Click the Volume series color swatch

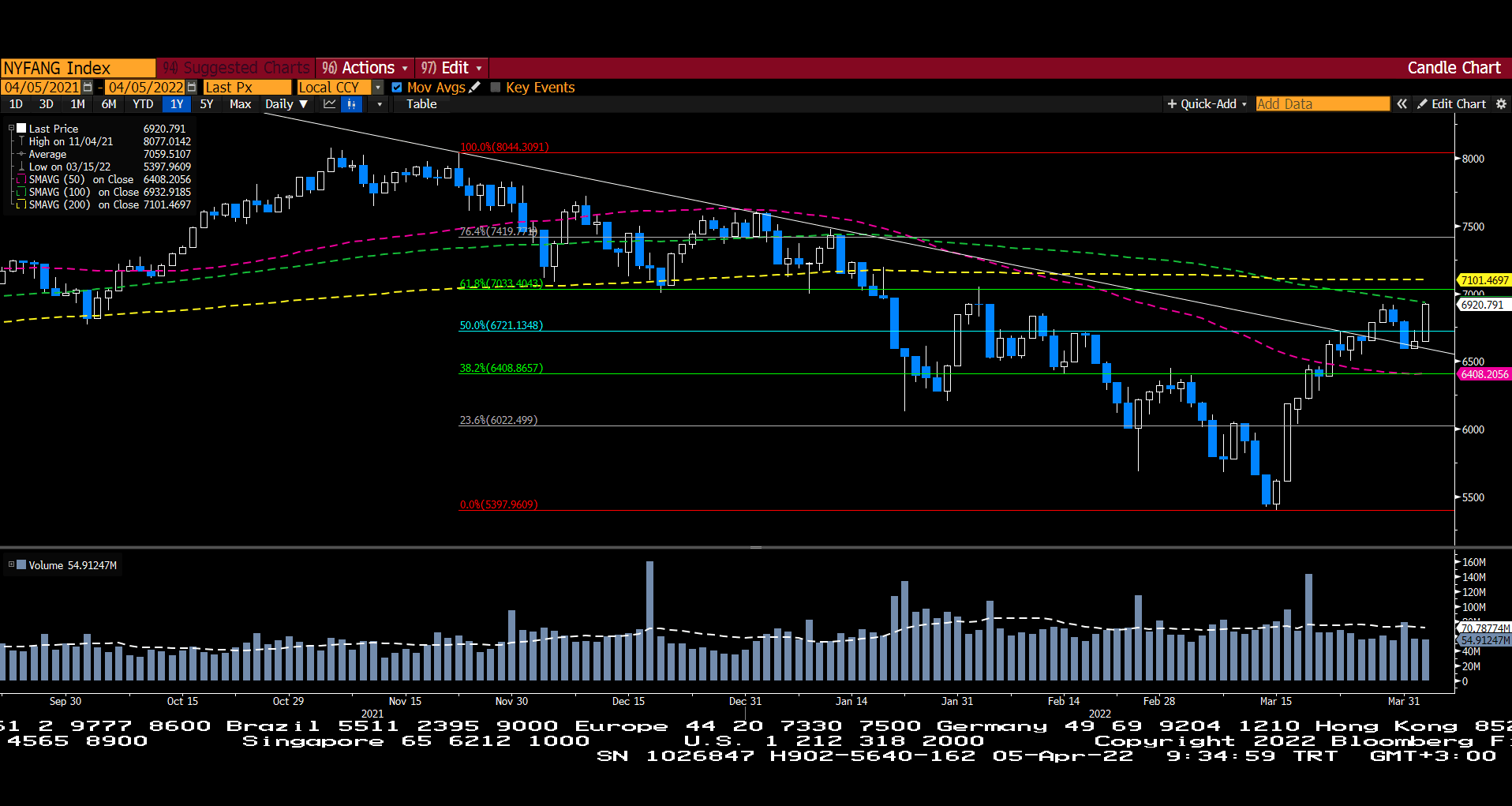point(22,564)
